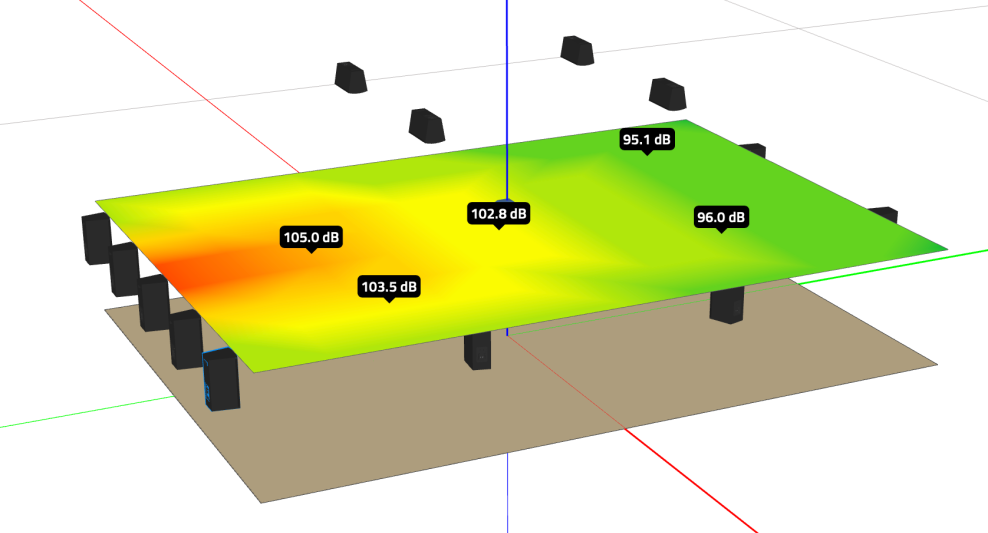Image resolution: width=988 pixels, height=533 pixels.
Task: Click the blue vertical axis line above the heatmap
Action: point(507,95)
